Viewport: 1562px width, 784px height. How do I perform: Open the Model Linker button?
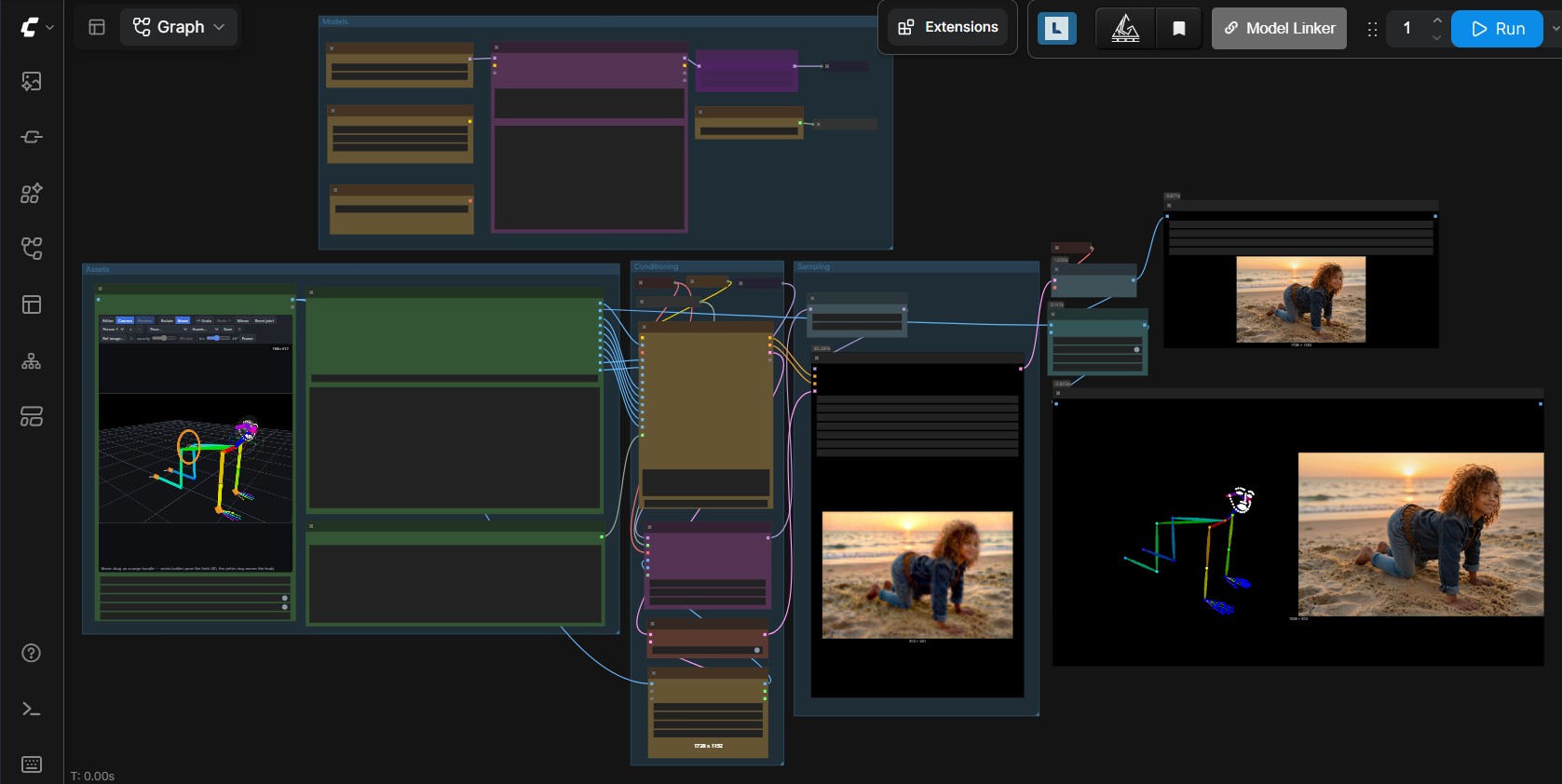coord(1279,28)
